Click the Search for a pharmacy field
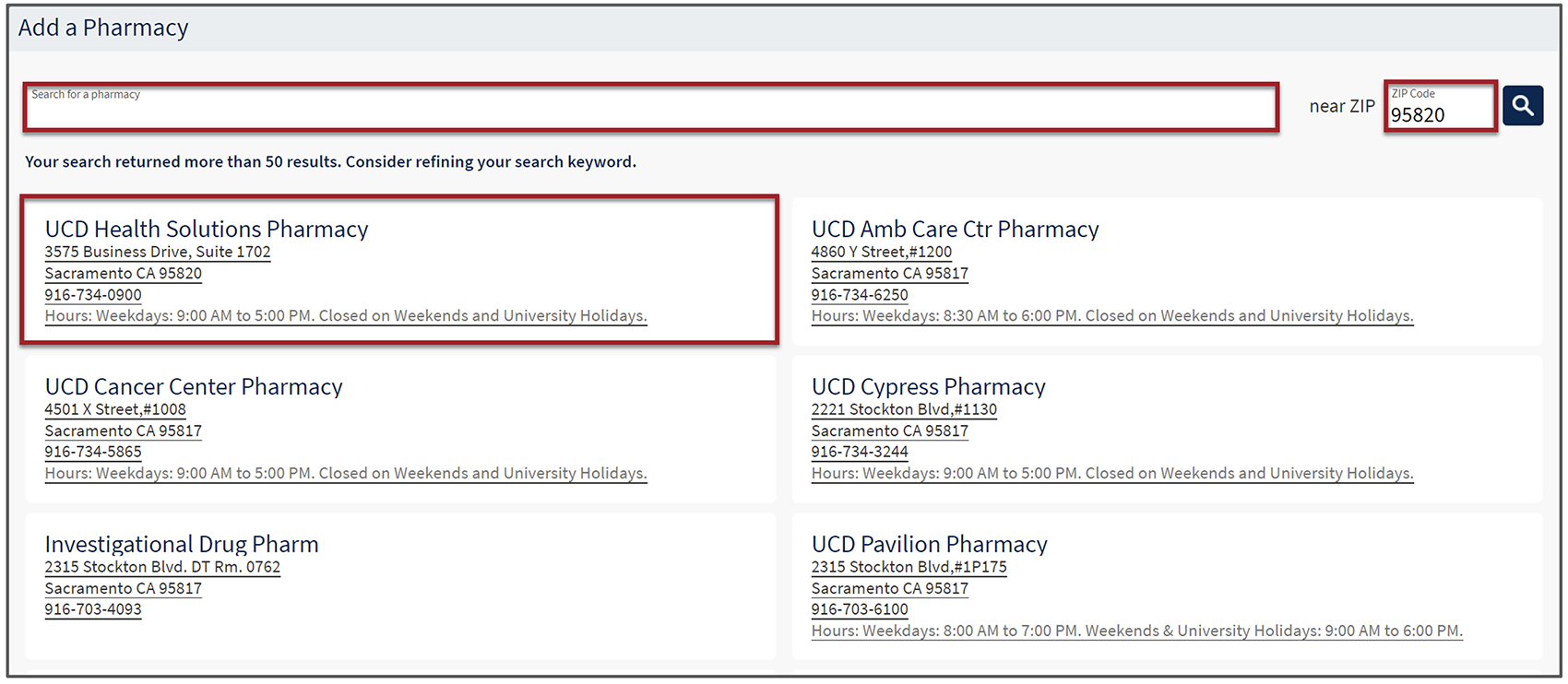 650,108
